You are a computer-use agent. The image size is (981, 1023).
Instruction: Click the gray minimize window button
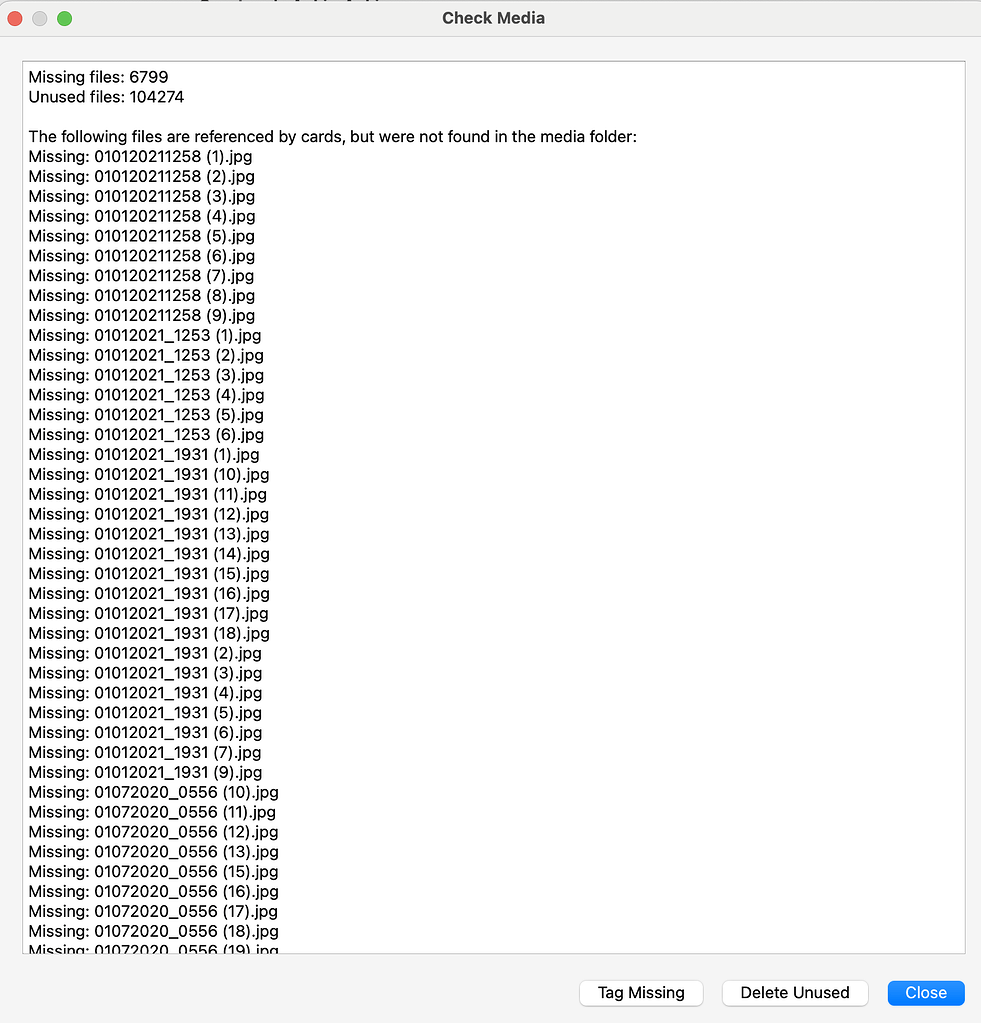pyautogui.click(x=40, y=18)
